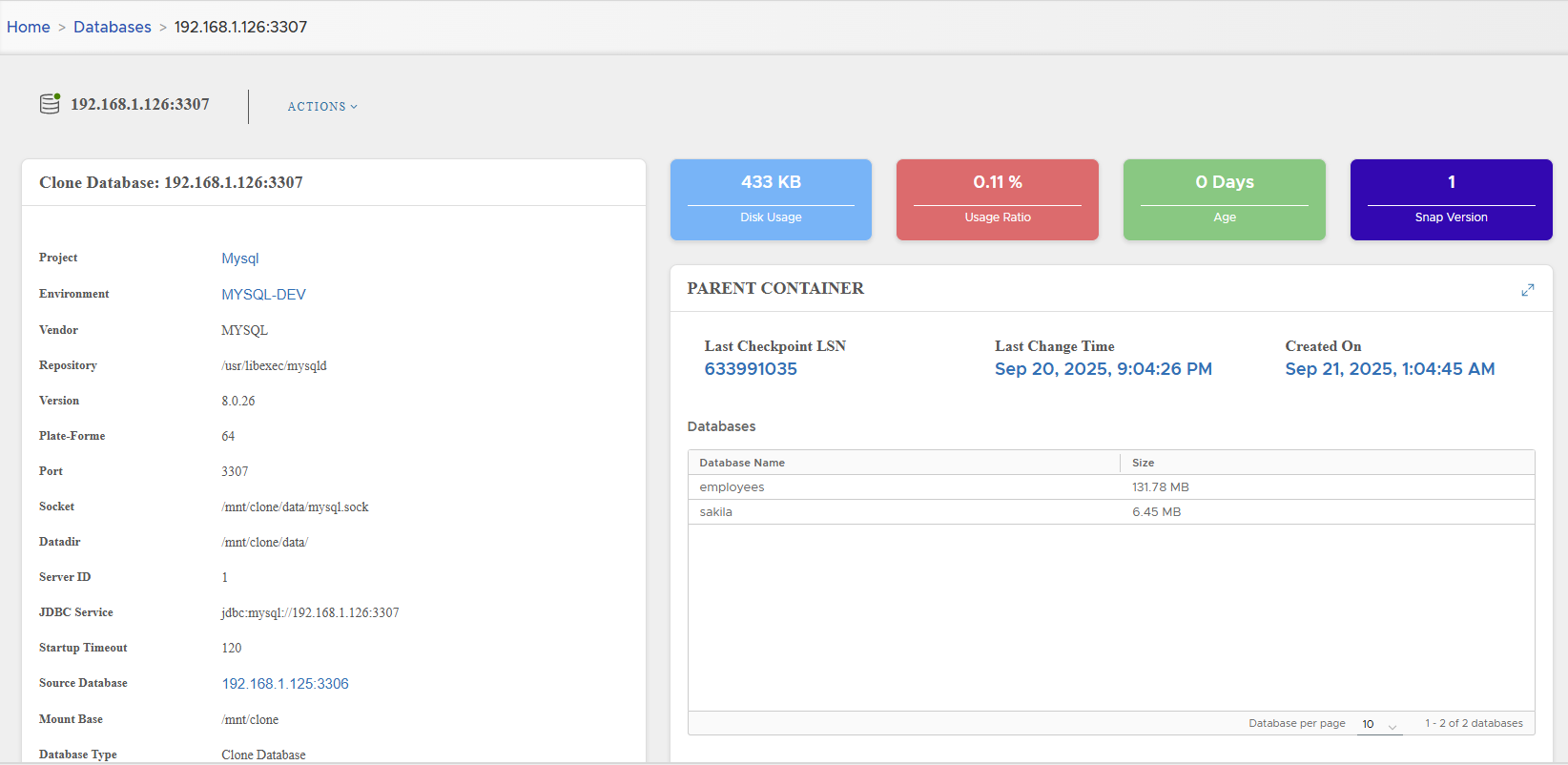Screen dimensions: 1568x765
Task: Navigate to Databases breadcrumb link
Action: 113,27
